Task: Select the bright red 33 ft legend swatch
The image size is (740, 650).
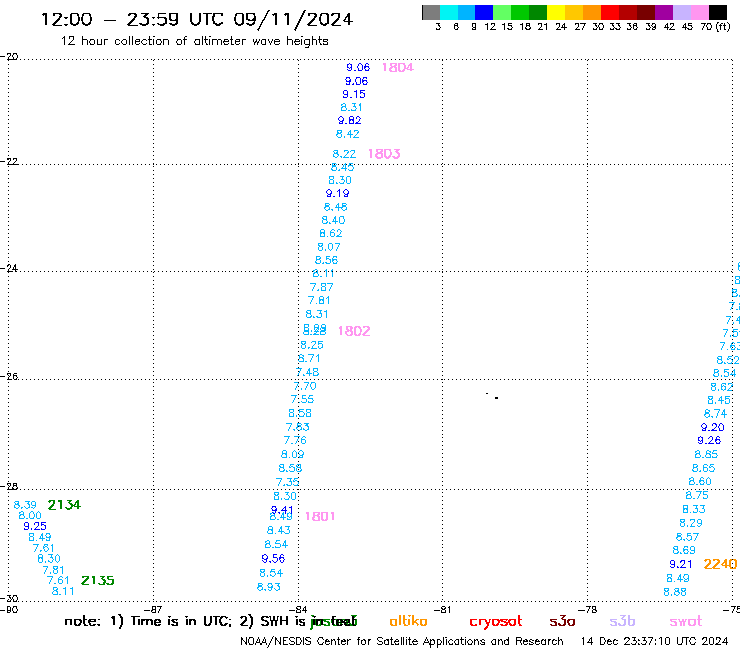Action: [x=610, y=12]
